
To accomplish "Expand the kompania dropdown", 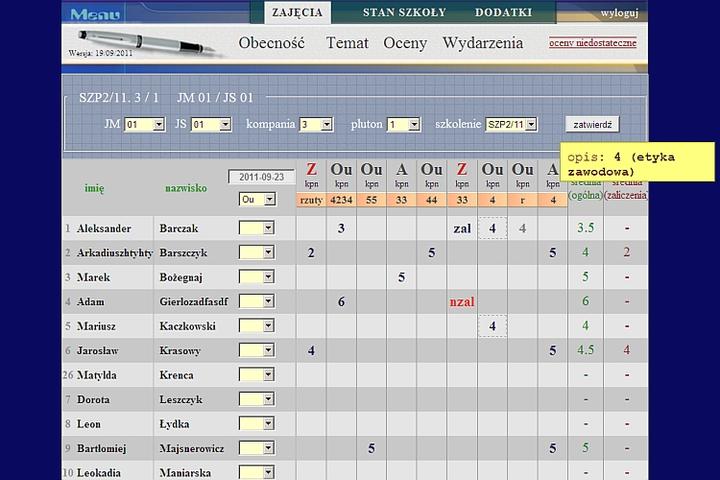I will [x=315, y=125].
